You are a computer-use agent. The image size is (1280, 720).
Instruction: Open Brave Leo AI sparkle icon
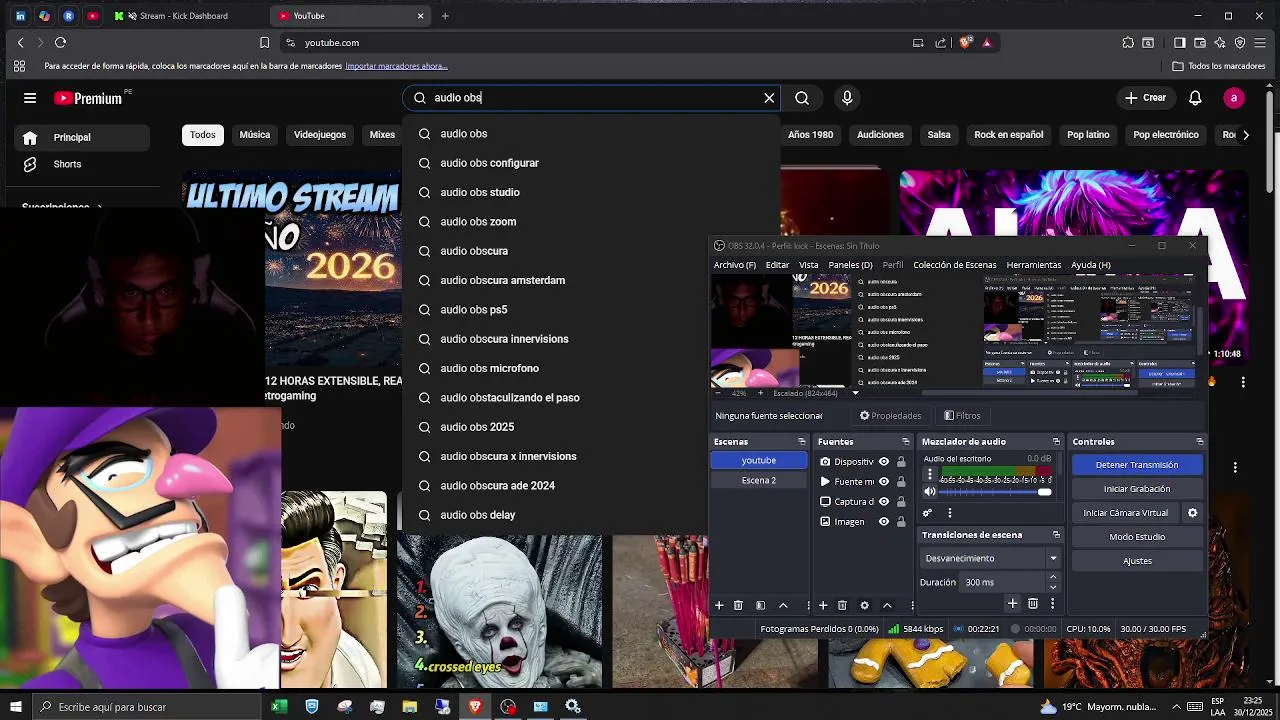pyautogui.click(x=1220, y=43)
